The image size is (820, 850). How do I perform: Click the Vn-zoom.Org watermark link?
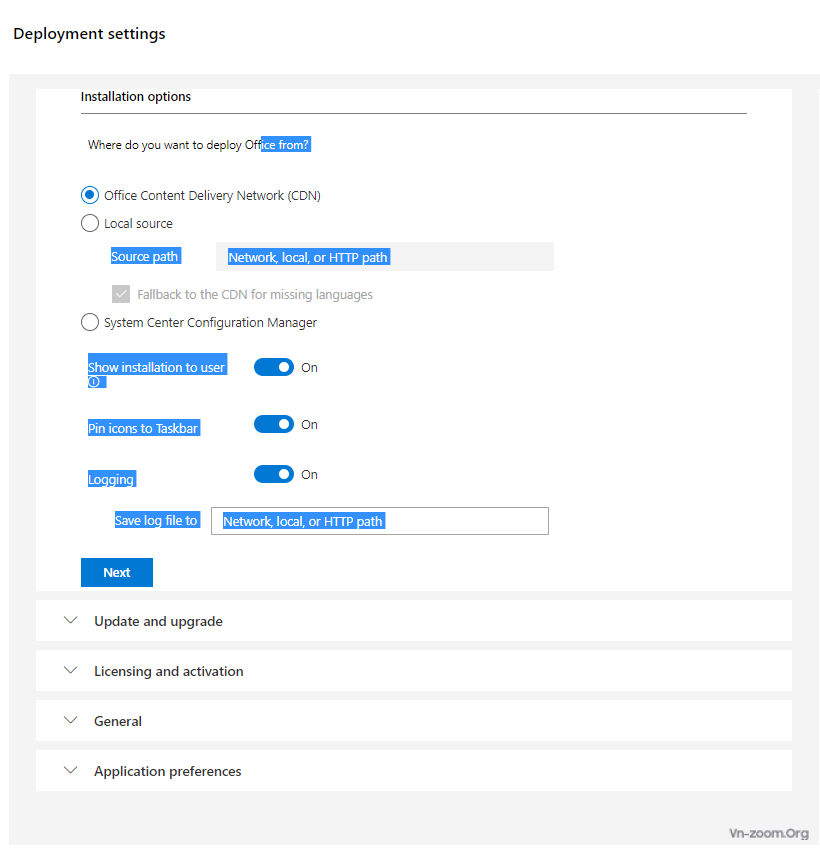click(x=768, y=832)
